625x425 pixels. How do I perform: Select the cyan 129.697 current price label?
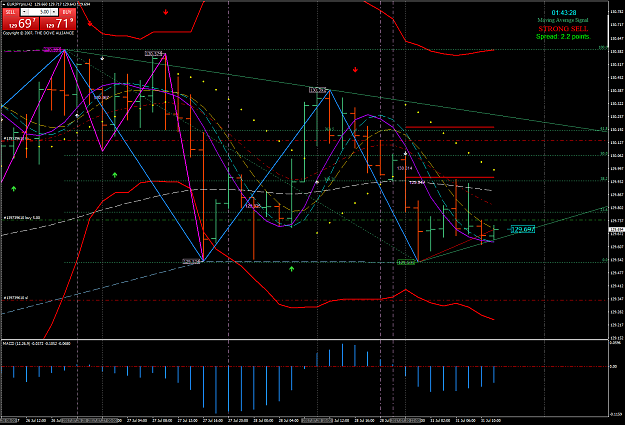[523, 229]
